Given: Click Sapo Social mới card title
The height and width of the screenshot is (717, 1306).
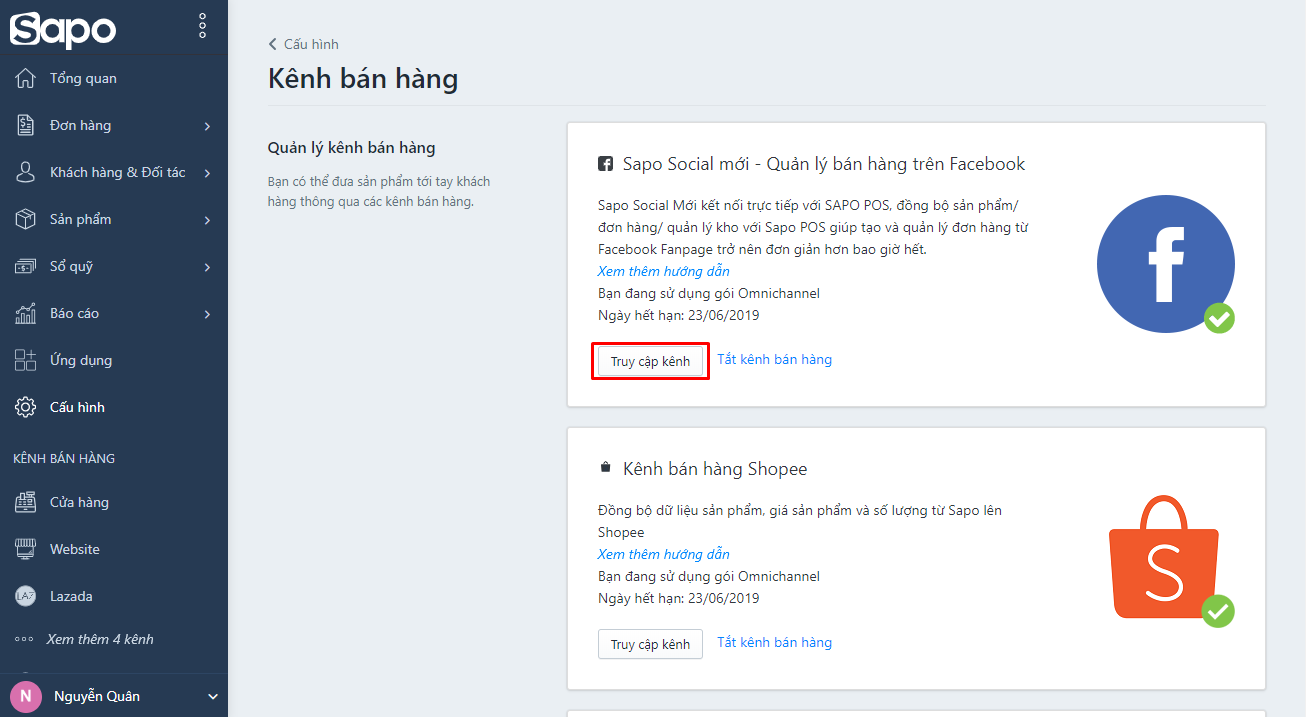Looking at the screenshot, I should click(x=824, y=164).
